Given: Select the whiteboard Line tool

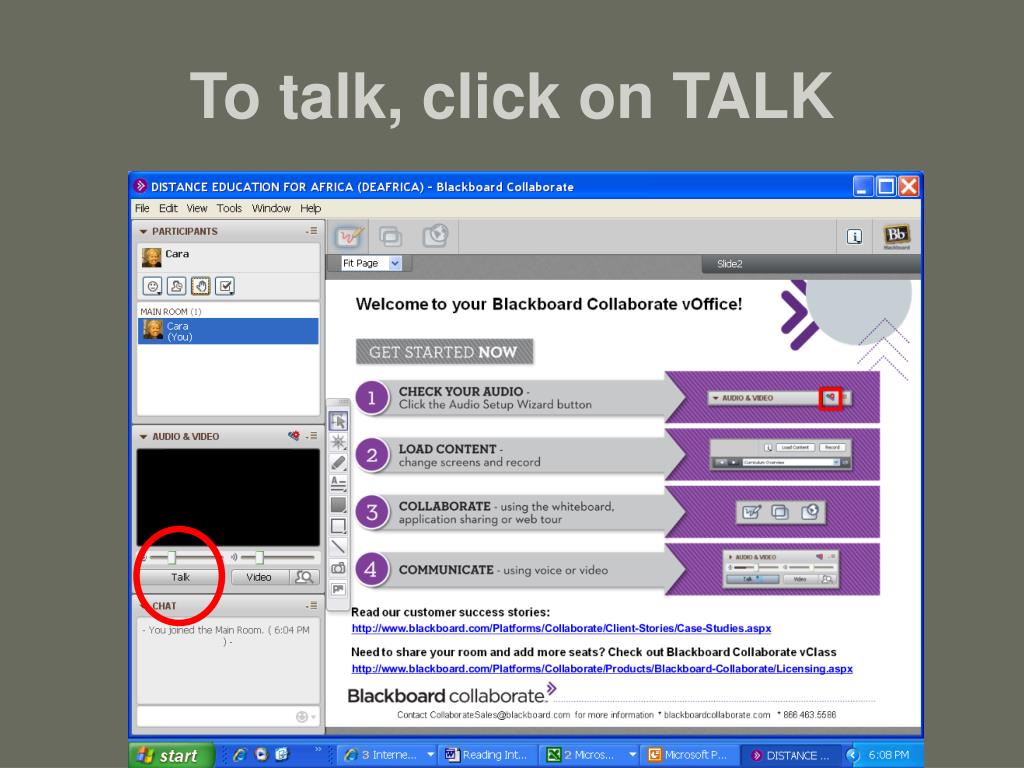Looking at the screenshot, I should click(338, 547).
